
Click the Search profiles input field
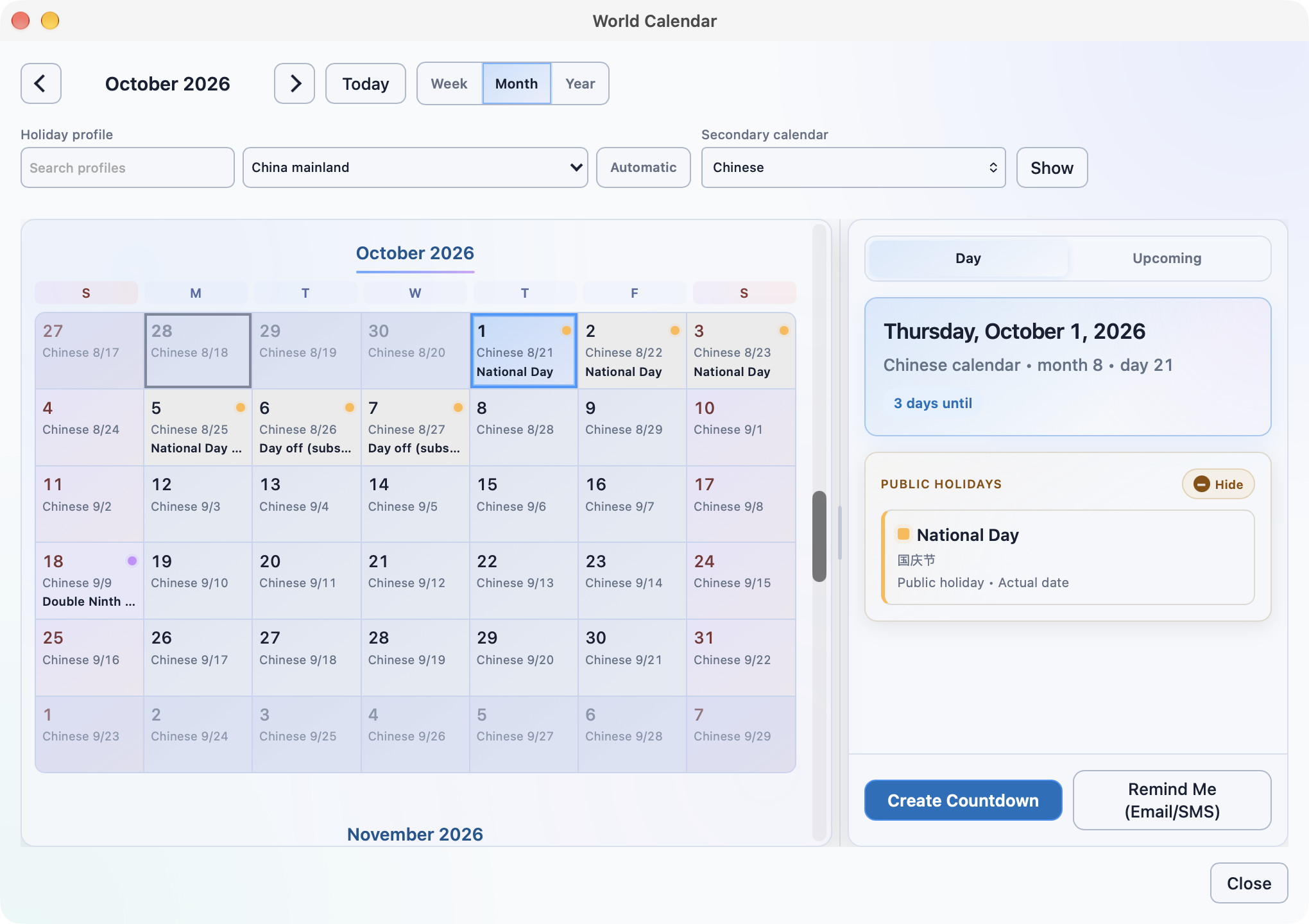(128, 167)
